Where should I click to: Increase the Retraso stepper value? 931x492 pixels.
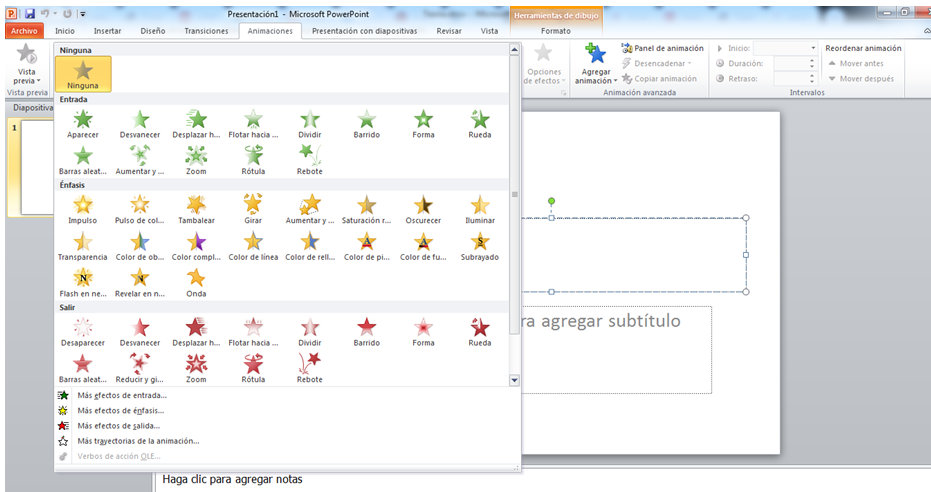coord(812,75)
